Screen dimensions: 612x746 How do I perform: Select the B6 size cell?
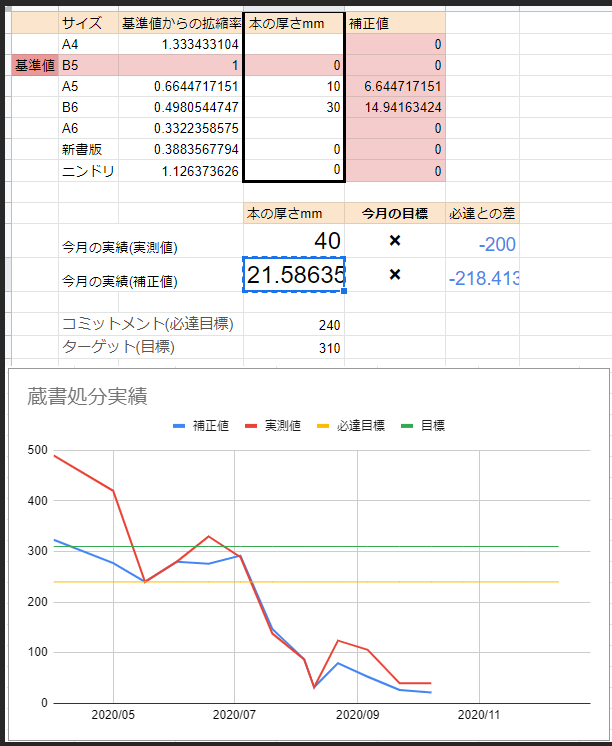coord(89,107)
